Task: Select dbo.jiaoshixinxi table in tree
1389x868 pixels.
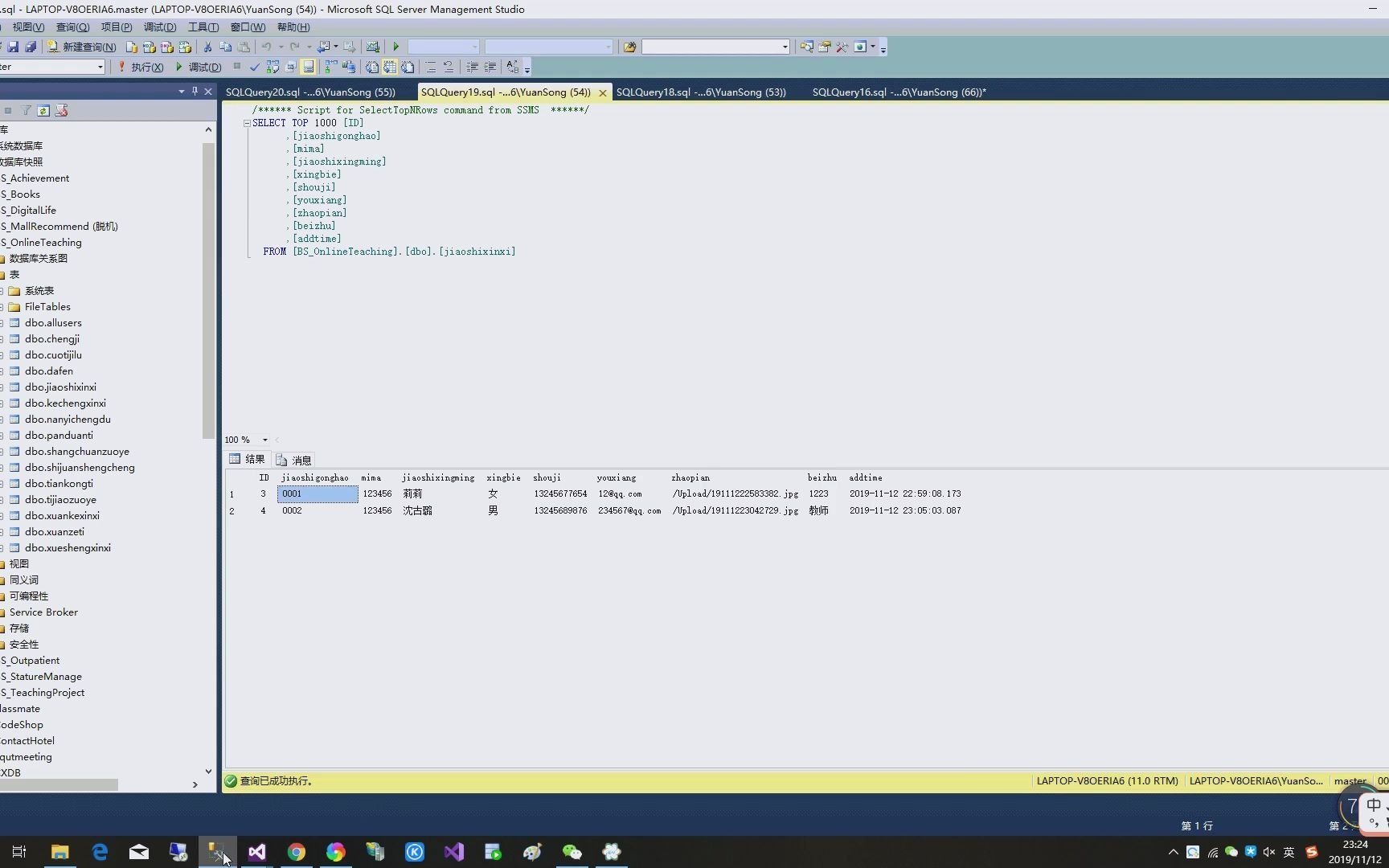Action: tap(60, 387)
